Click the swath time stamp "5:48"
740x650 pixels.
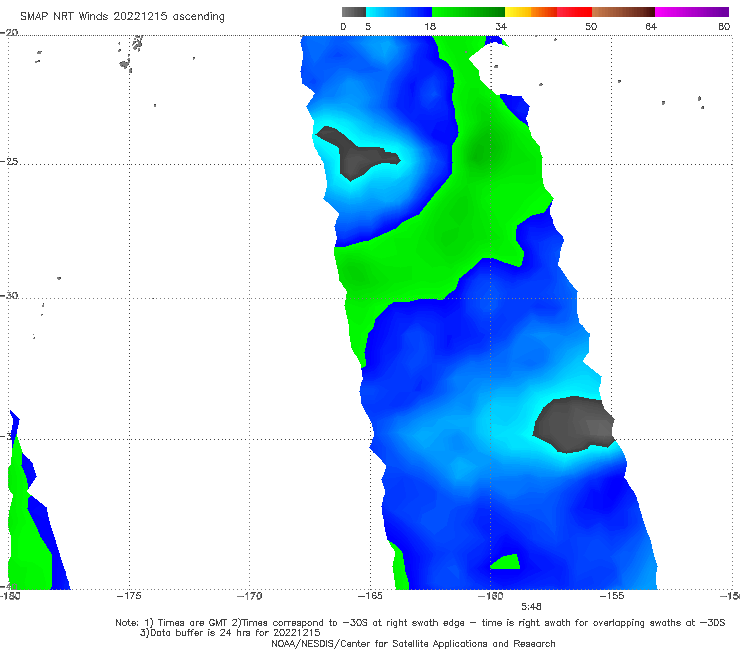point(531,607)
